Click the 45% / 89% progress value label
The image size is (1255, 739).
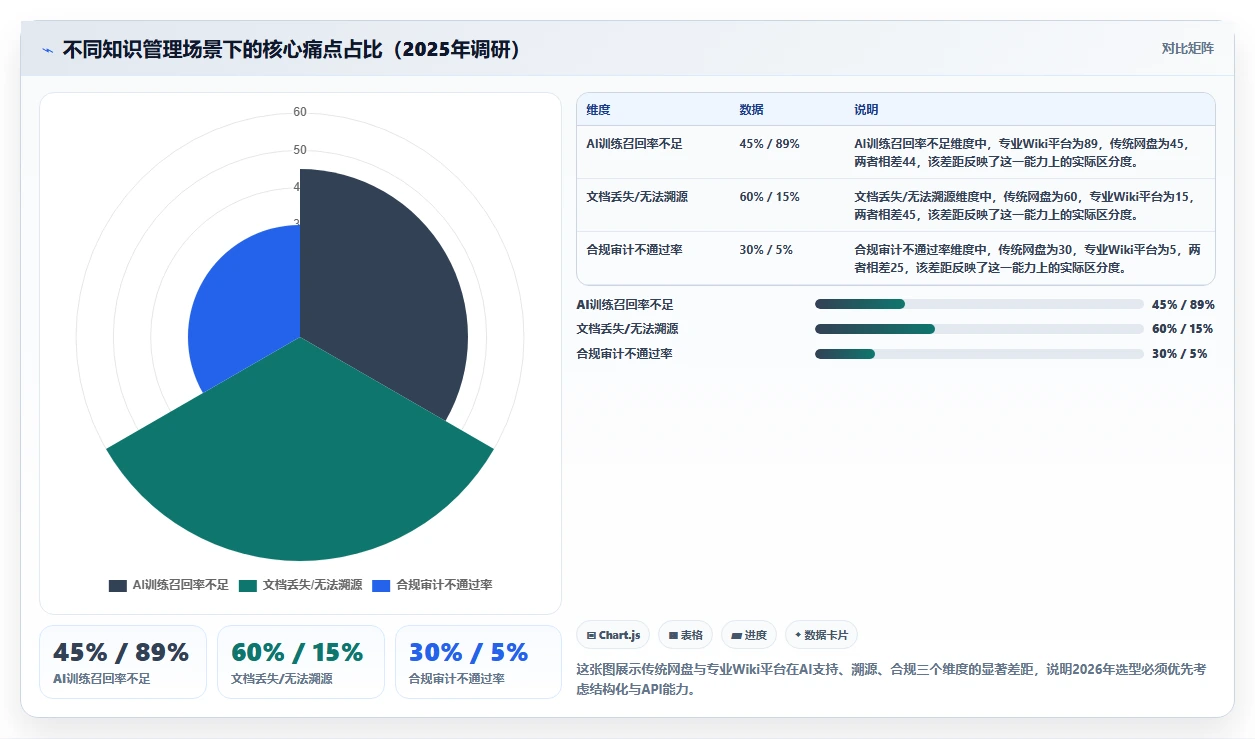click(x=1183, y=305)
